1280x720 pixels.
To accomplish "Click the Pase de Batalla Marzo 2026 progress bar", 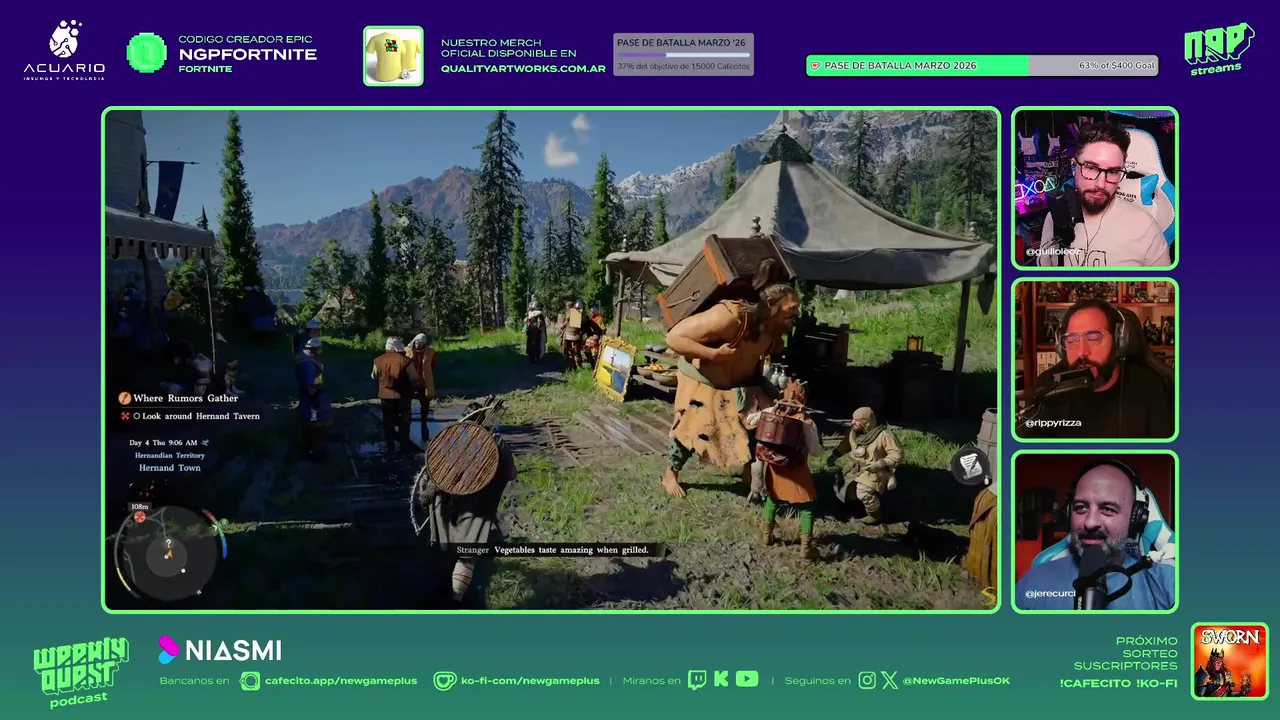I will [982, 65].
